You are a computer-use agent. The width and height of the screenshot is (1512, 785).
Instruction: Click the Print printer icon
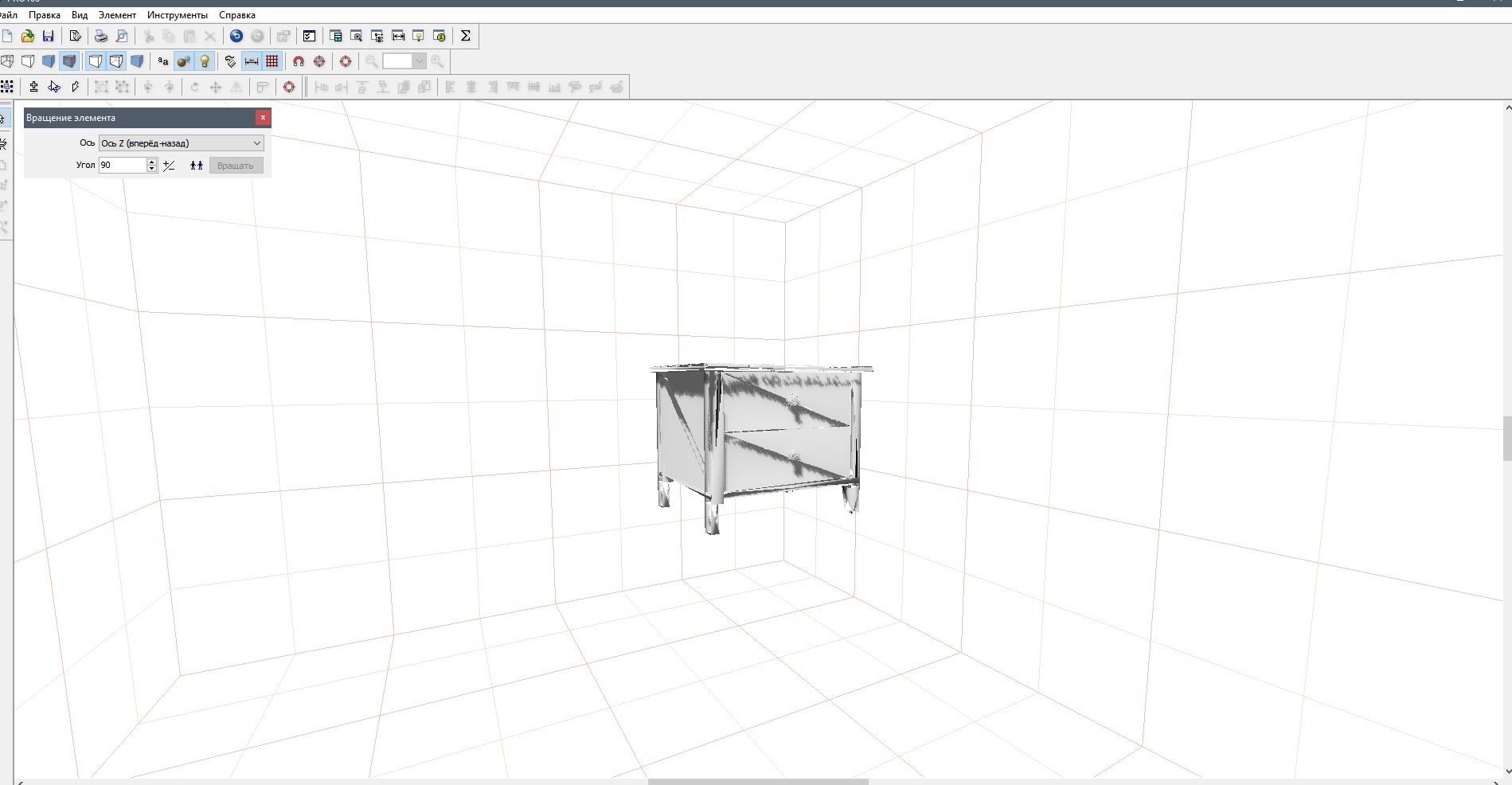coord(100,36)
